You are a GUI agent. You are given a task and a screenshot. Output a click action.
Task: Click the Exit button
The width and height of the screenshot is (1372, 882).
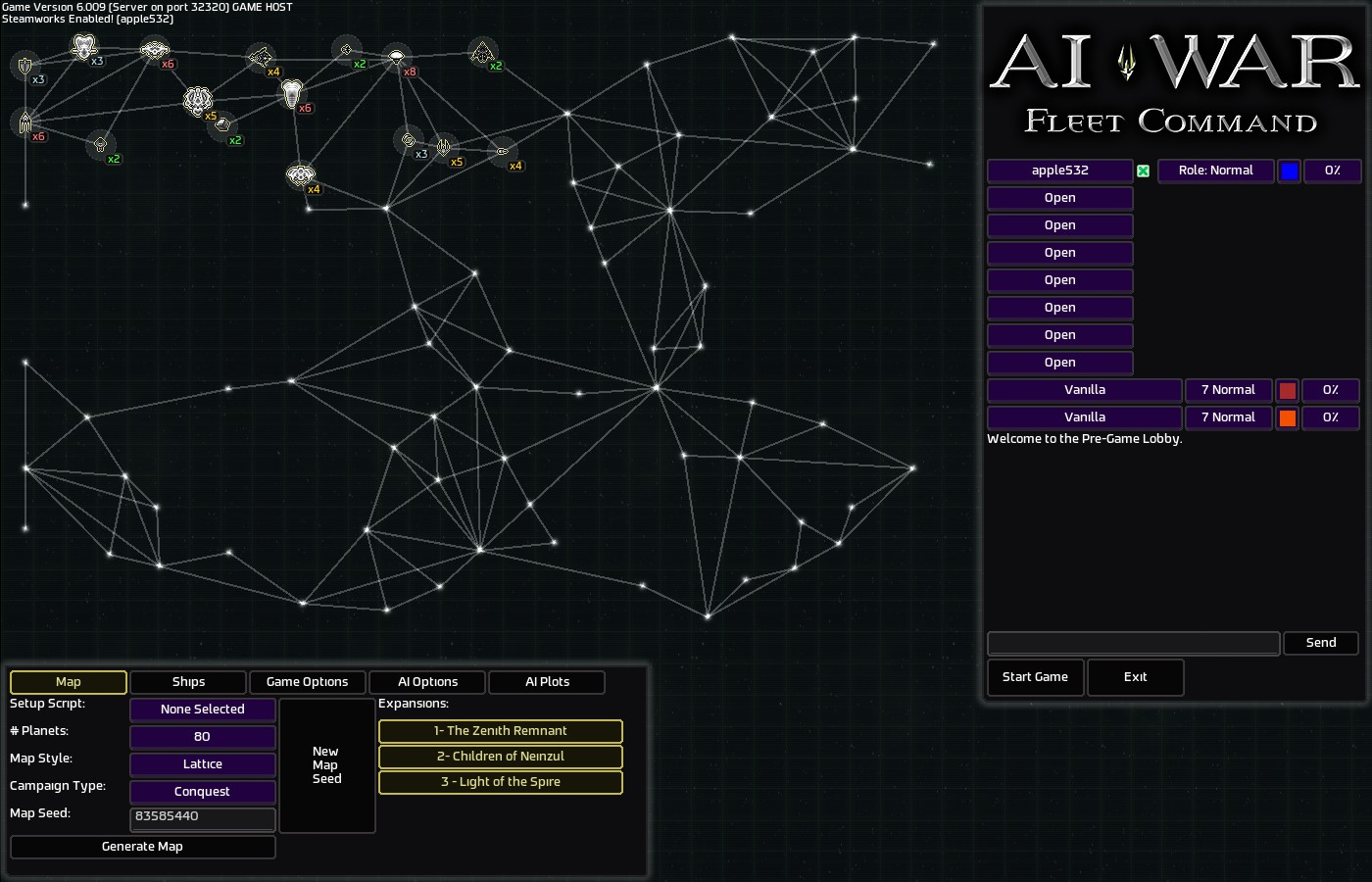point(1136,677)
